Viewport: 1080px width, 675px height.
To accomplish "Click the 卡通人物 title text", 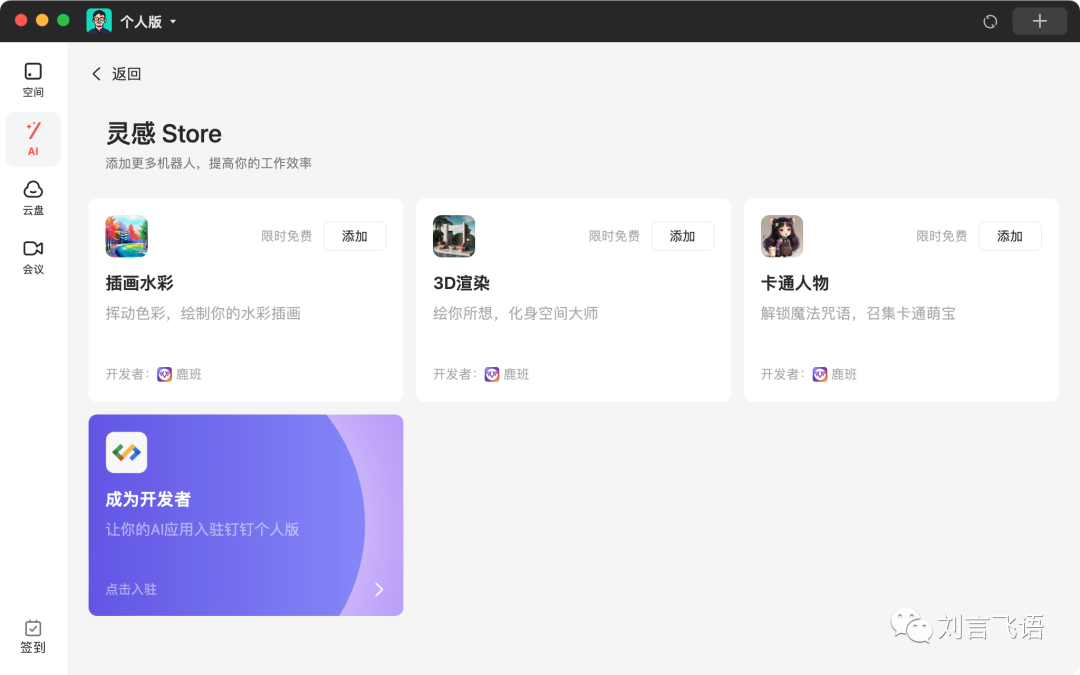I will [x=794, y=283].
